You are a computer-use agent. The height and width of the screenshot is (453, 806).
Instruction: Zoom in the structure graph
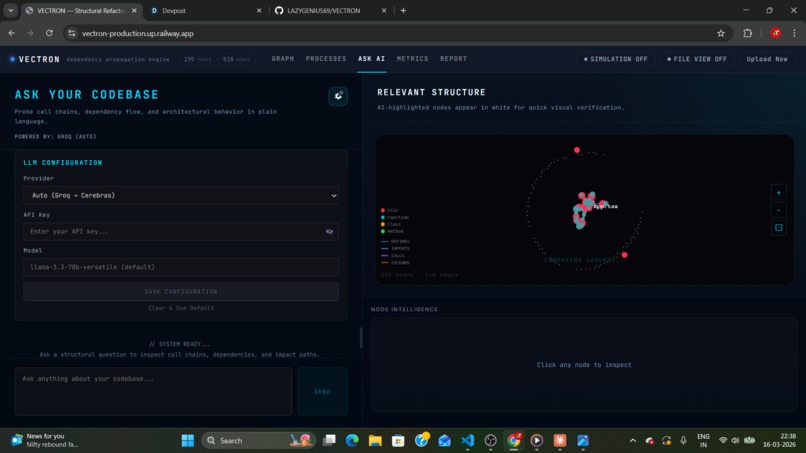click(x=778, y=193)
